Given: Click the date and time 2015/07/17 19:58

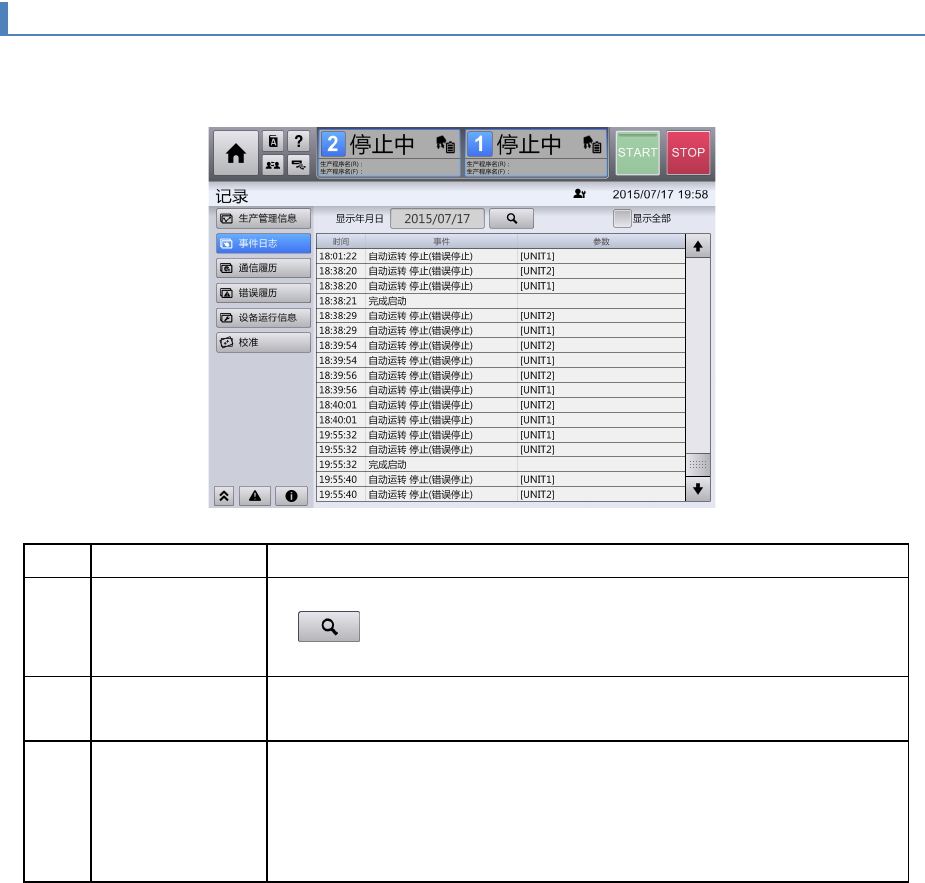Looking at the screenshot, I should point(660,194).
